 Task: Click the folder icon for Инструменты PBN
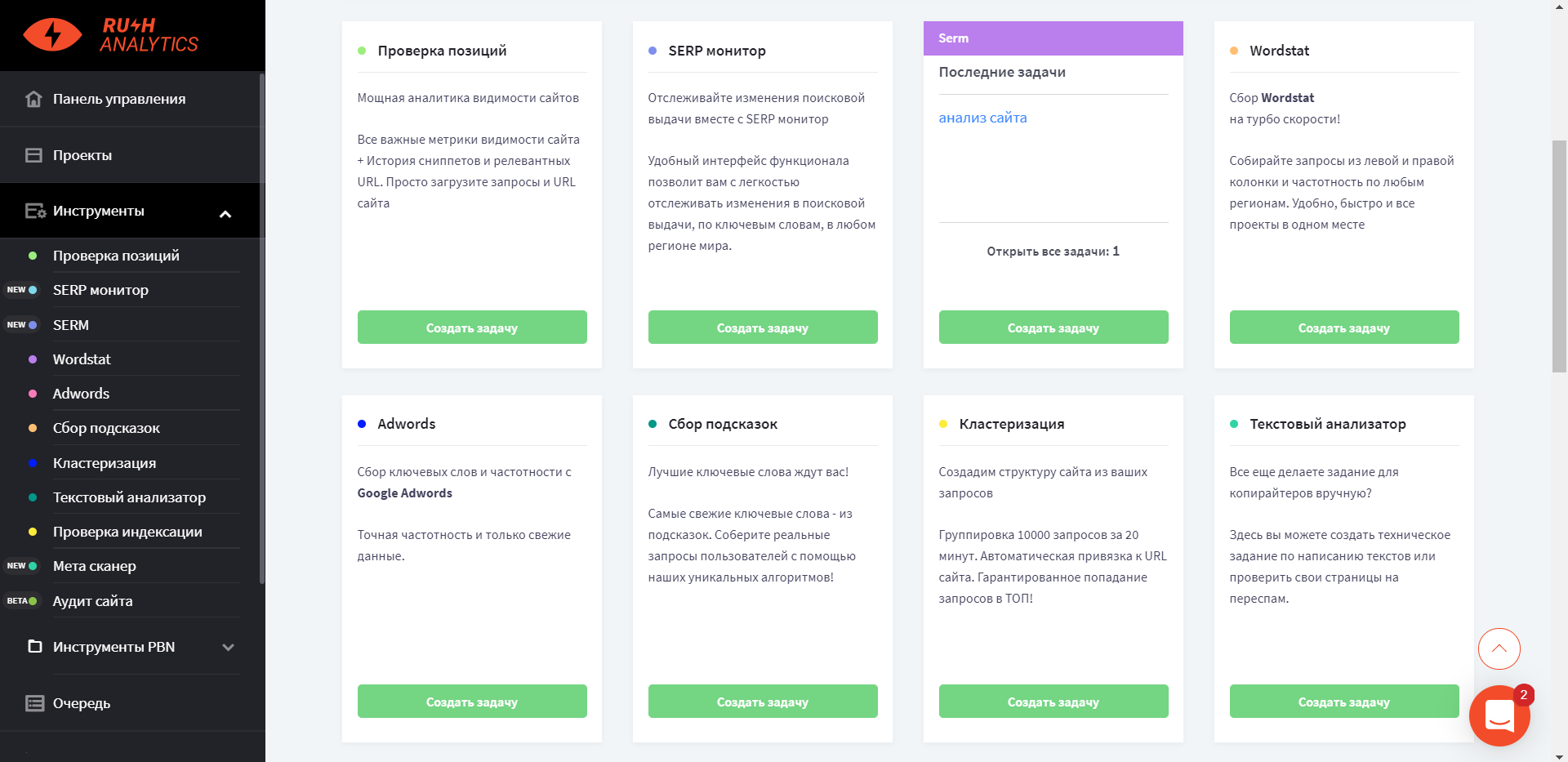point(34,647)
